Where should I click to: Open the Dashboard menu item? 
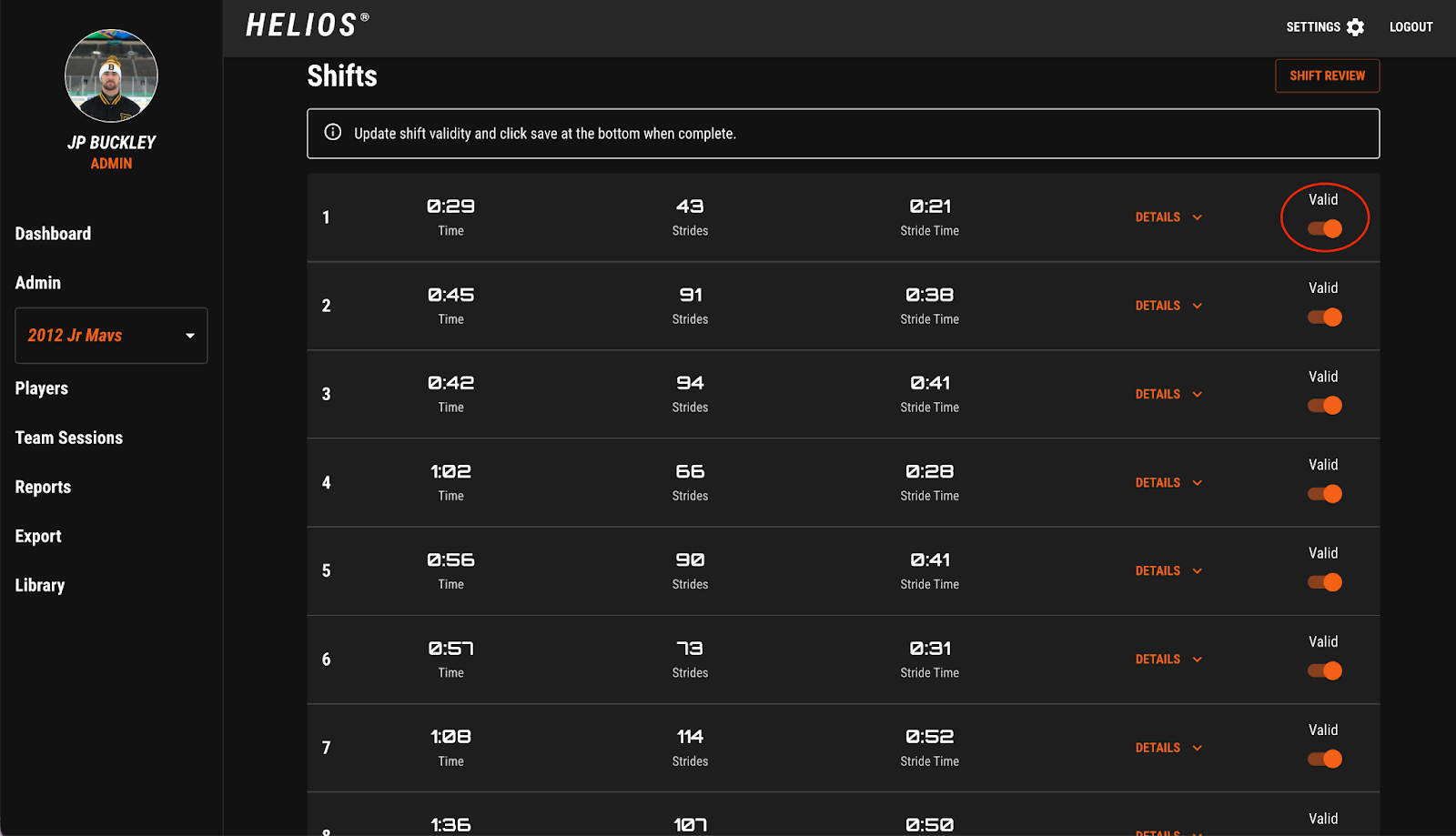pos(53,234)
